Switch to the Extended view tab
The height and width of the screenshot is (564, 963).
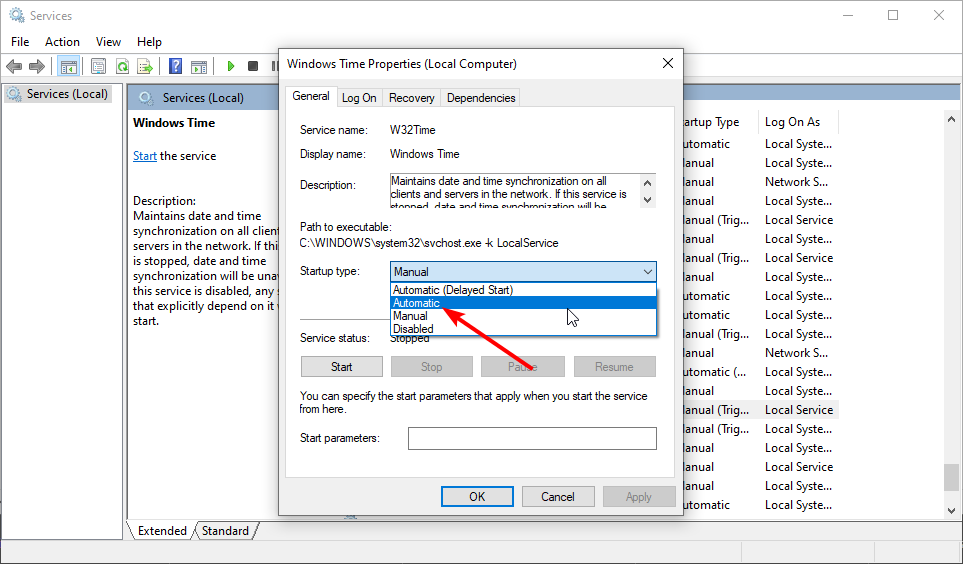162,531
